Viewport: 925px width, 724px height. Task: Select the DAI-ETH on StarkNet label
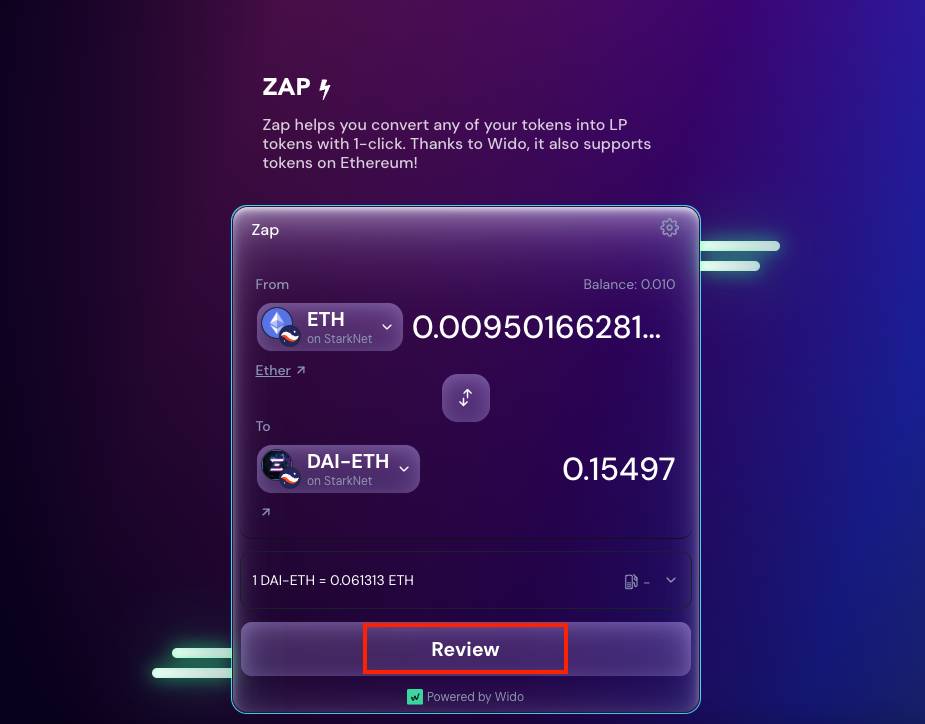click(347, 469)
